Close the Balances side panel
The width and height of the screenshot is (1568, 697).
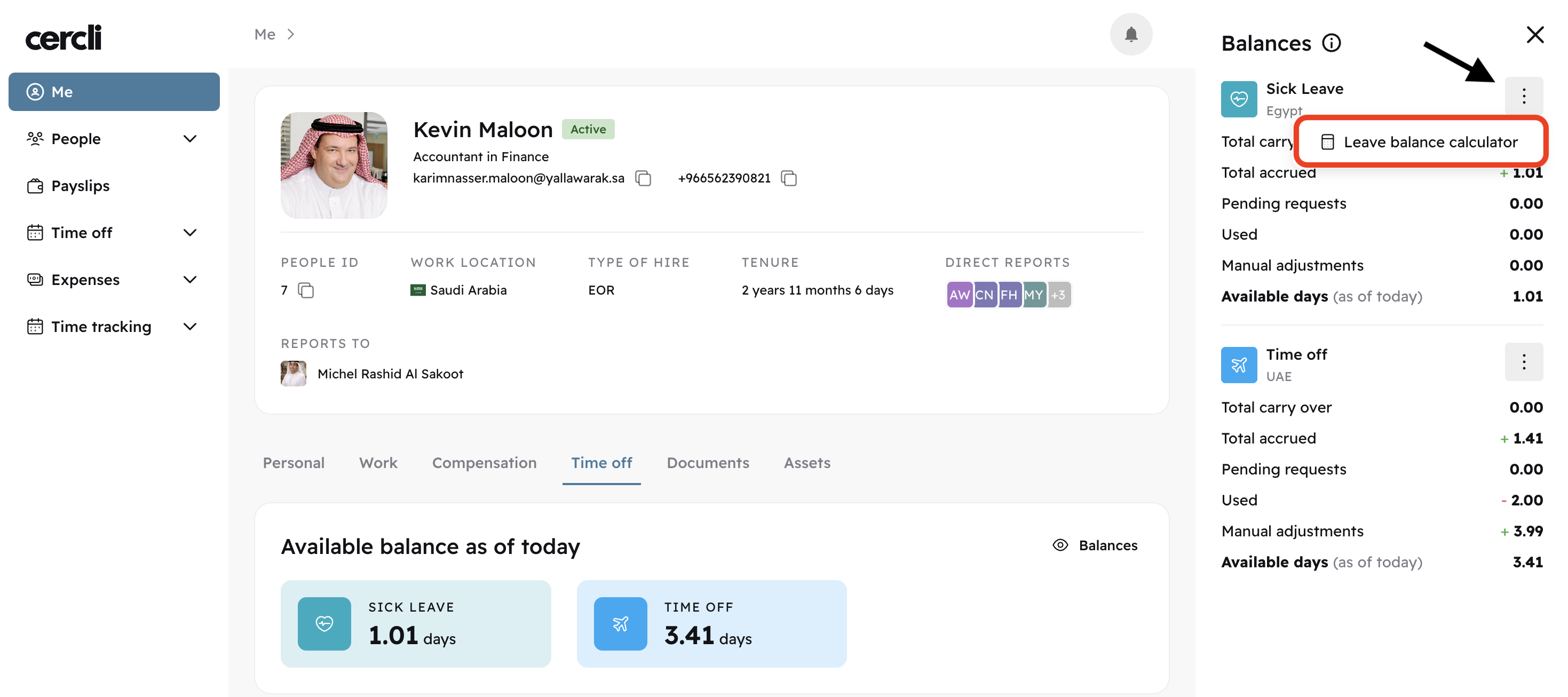pyautogui.click(x=1534, y=35)
